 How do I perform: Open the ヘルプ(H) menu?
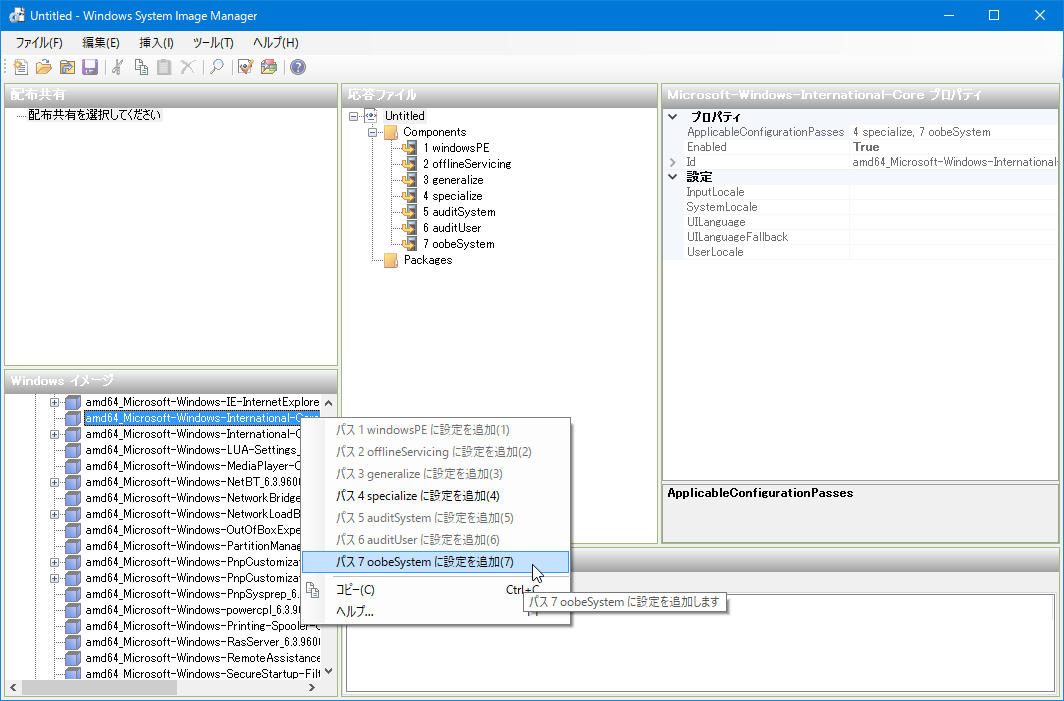click(276, 43)
